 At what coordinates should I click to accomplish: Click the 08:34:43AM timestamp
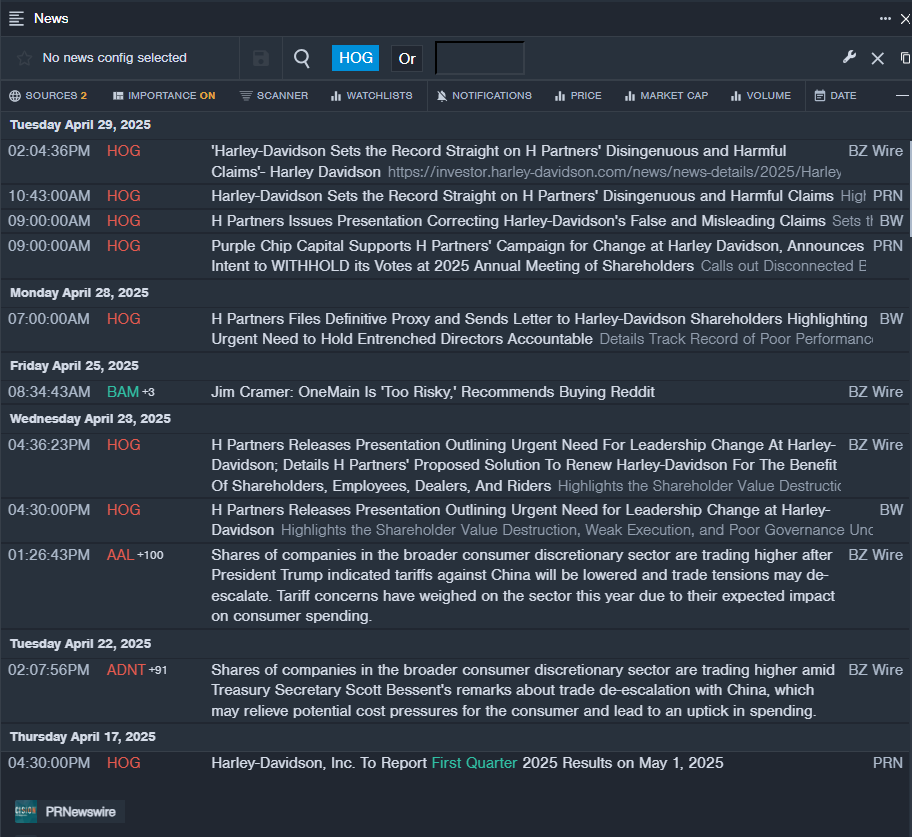tap(49, 392)
